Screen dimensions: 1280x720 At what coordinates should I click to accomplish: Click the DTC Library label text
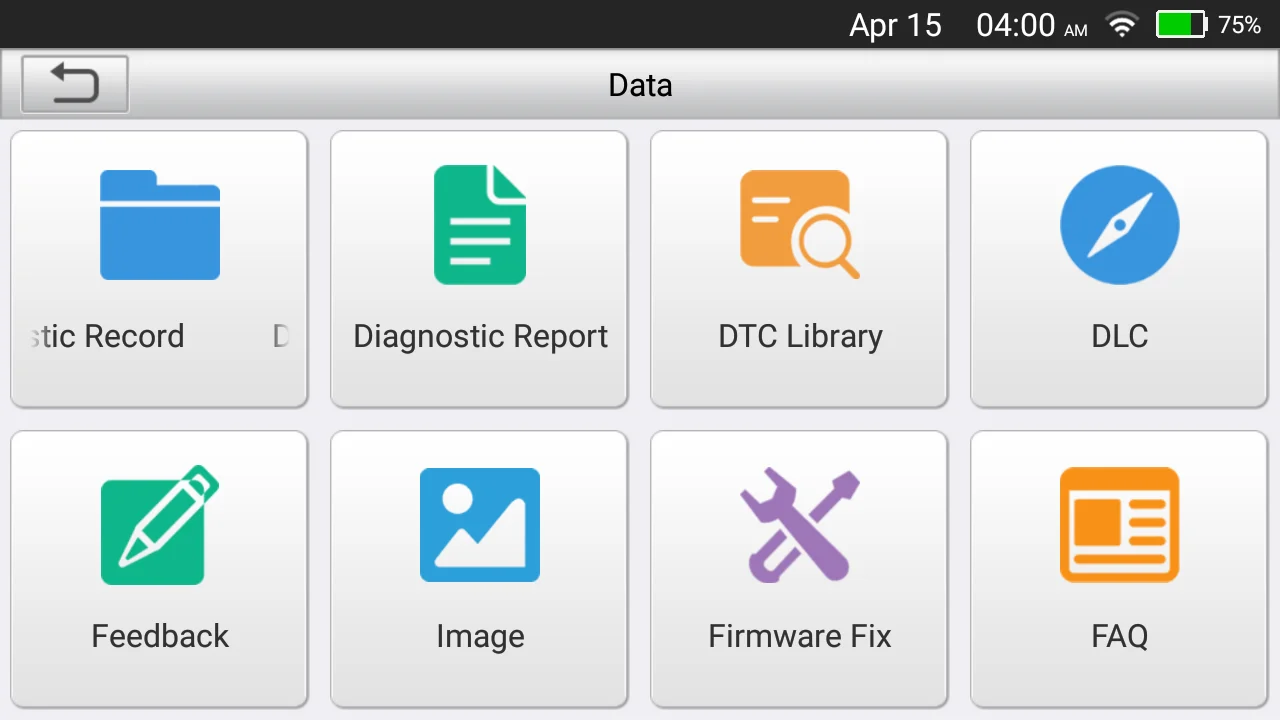tap(800, 337)
